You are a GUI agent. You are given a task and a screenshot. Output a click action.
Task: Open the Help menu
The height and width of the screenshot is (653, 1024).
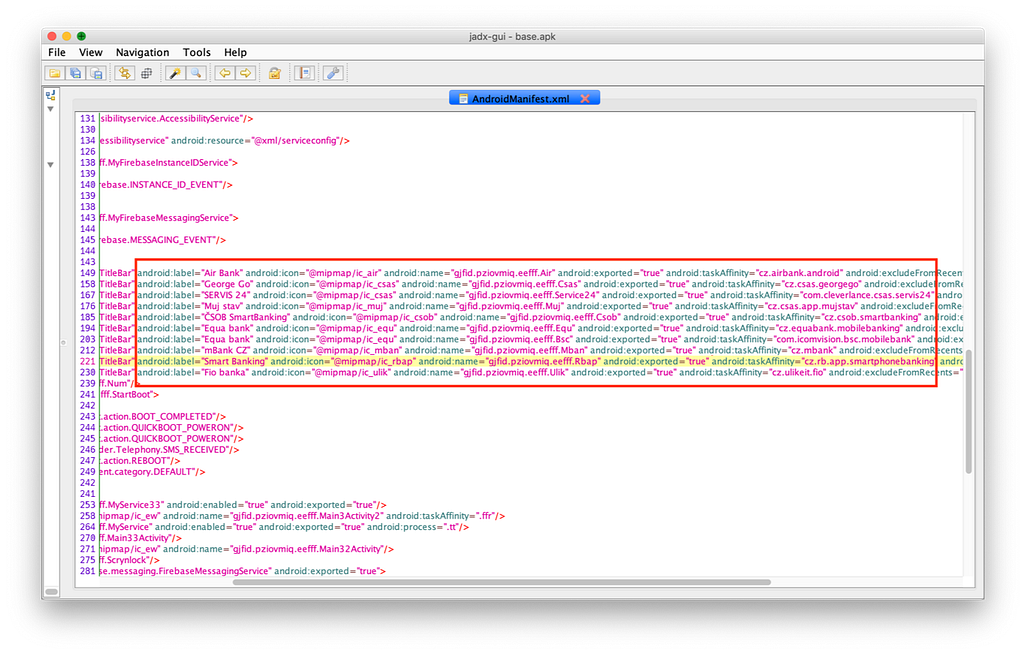coord(235,52)
